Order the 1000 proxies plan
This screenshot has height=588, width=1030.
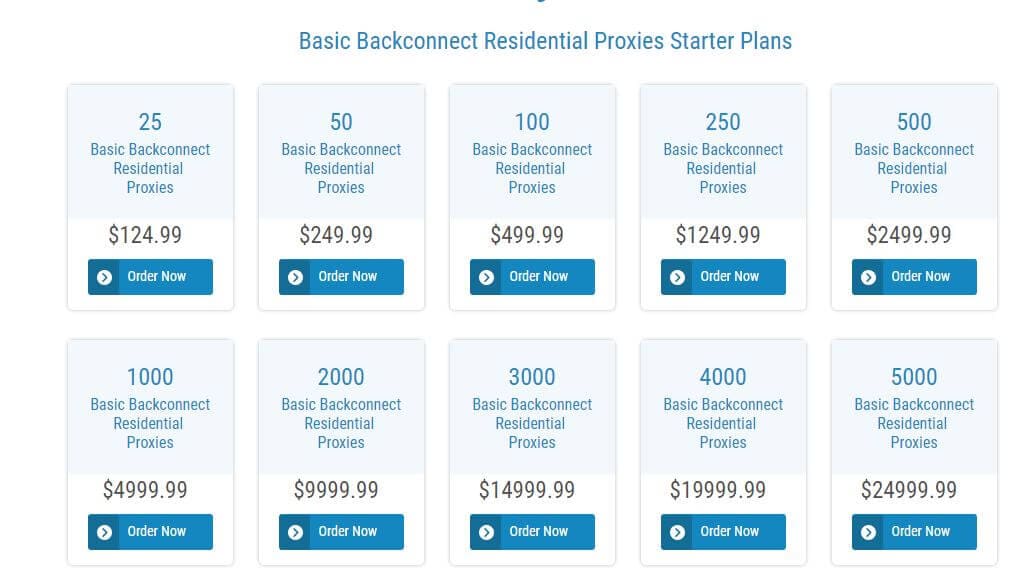(150, 531)
